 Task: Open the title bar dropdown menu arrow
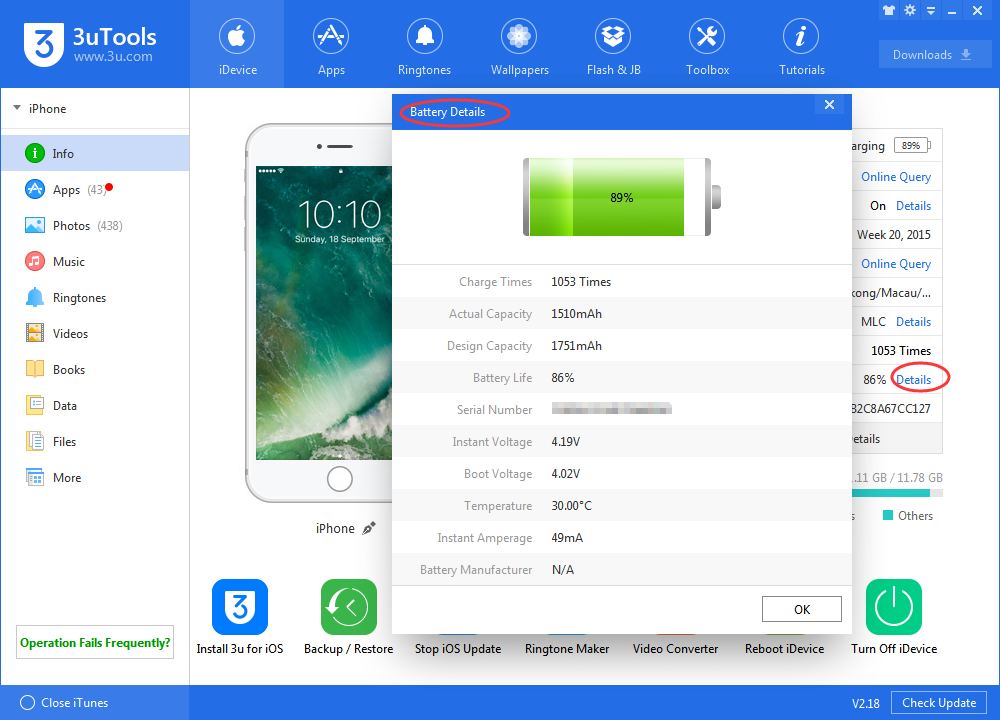(x=930, y=10)
